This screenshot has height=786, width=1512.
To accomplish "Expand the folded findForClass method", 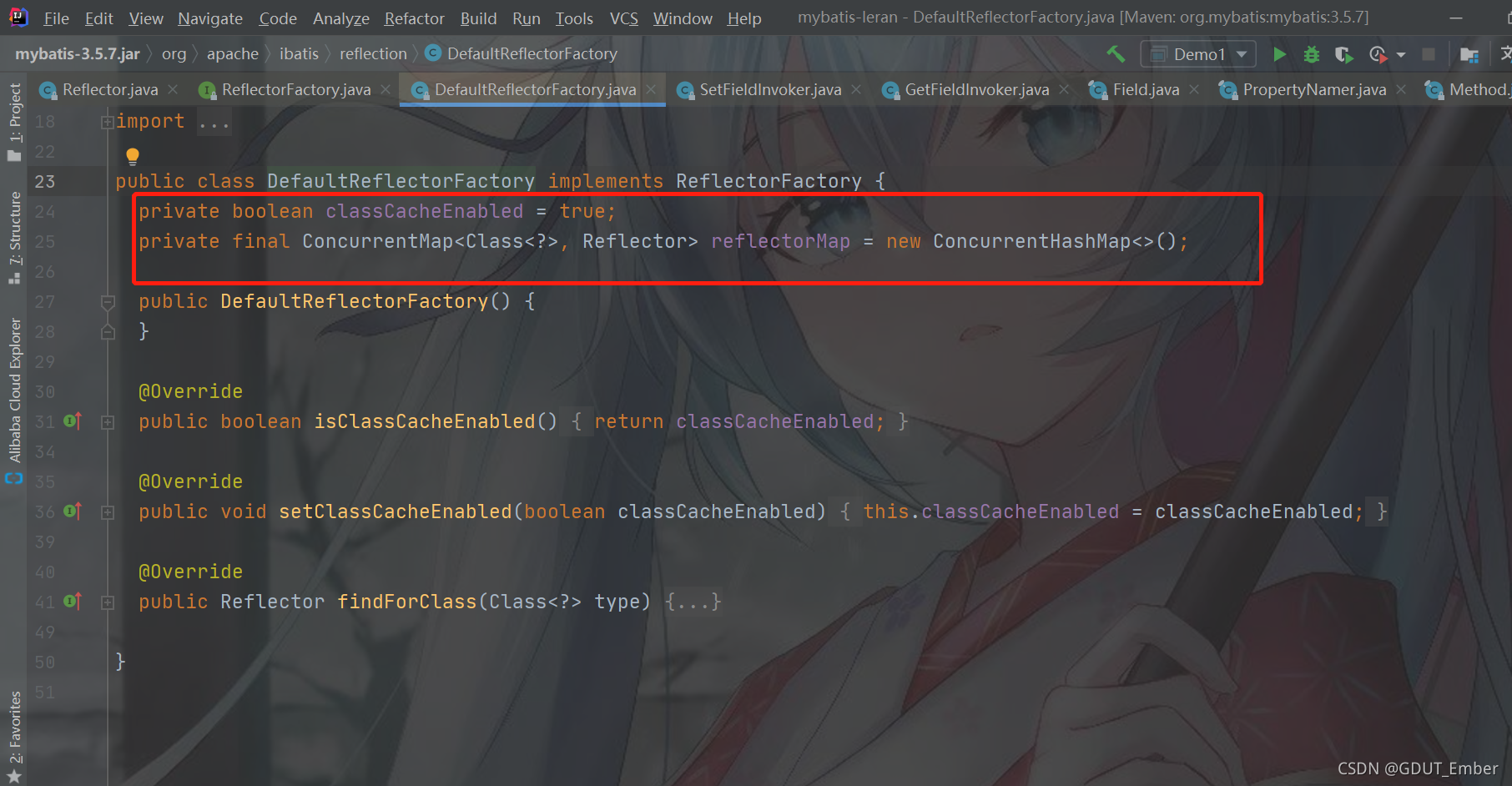I will pos(108,602).
